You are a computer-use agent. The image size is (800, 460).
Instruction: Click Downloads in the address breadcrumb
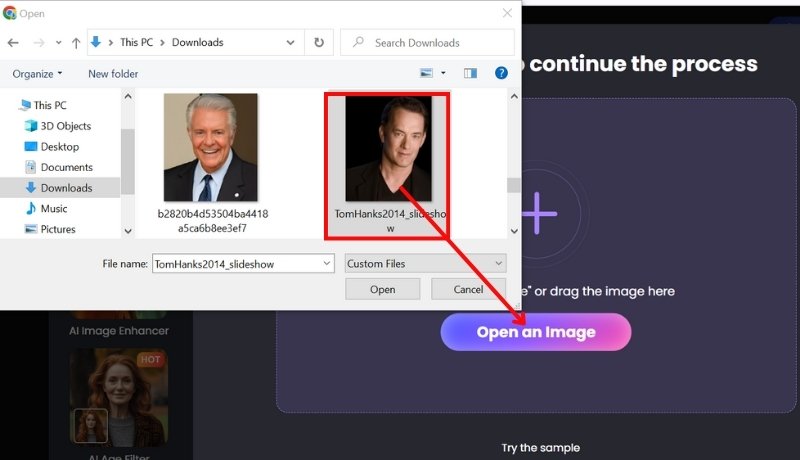click(197, 43)
